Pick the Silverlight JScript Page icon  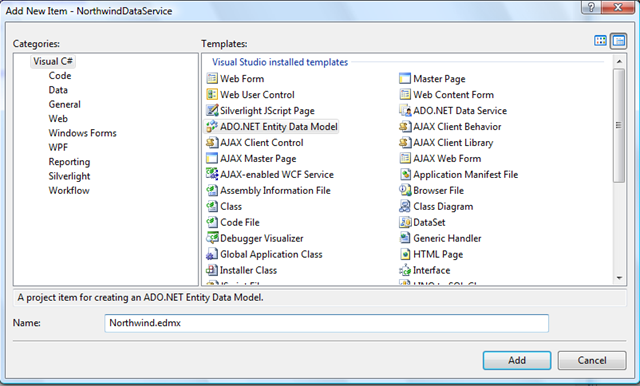[212, 110]
